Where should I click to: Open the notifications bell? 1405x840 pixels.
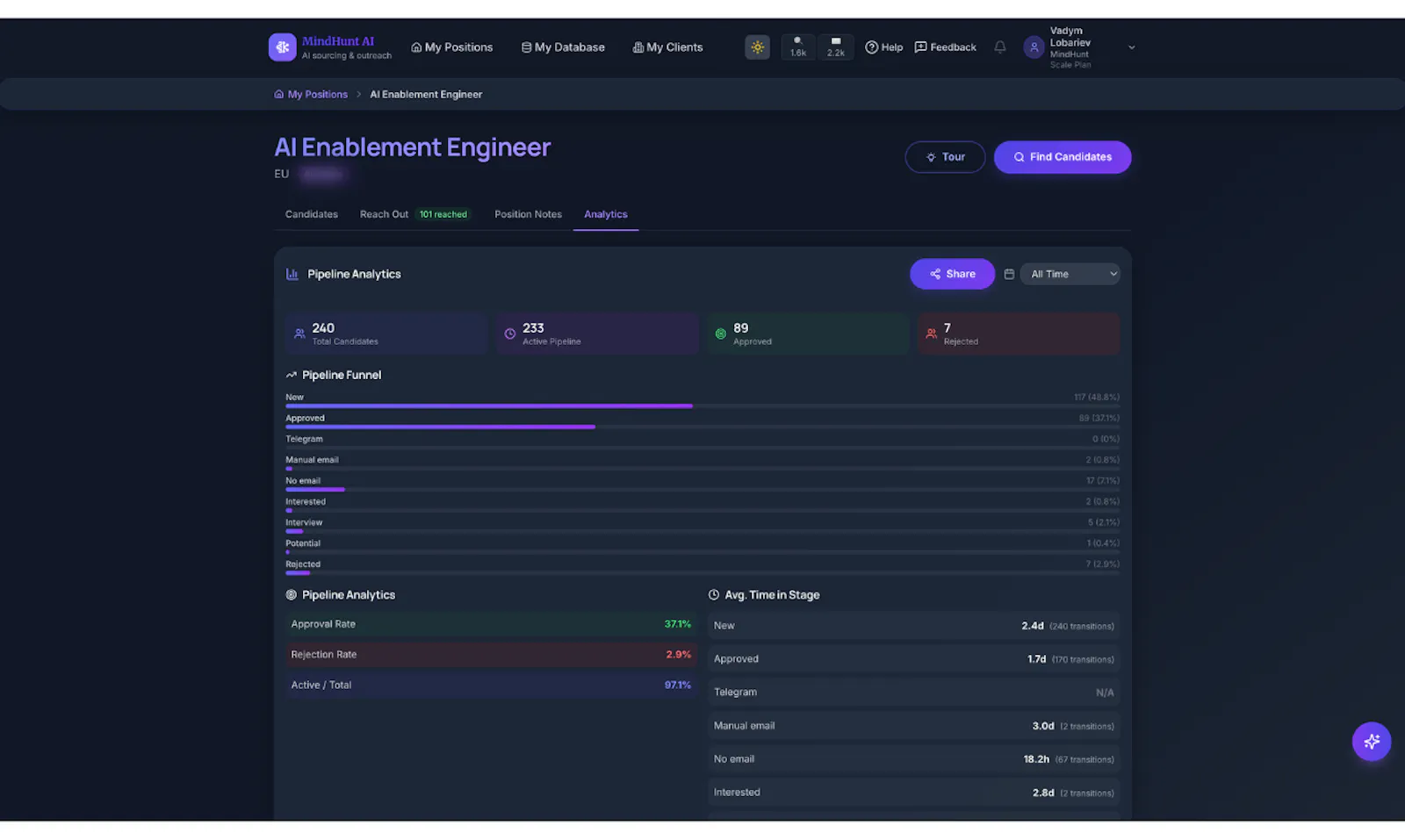point(999,47)
